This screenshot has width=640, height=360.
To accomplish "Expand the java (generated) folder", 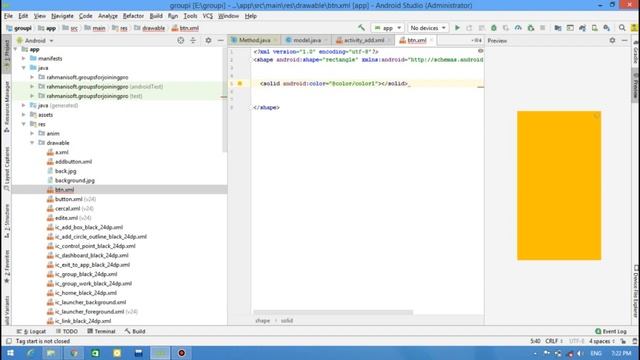I will coord(24,105).
